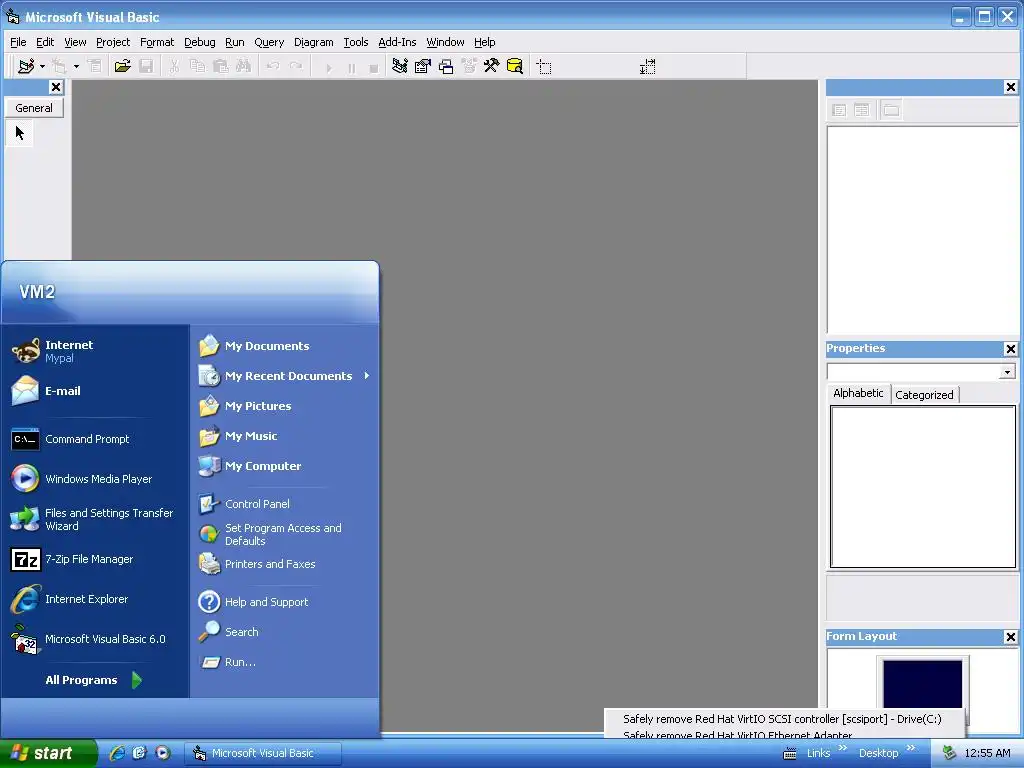The image size is (1024, 768).
Task: Click the Add Form toolbar icon
Action: (x=59, y=66)
